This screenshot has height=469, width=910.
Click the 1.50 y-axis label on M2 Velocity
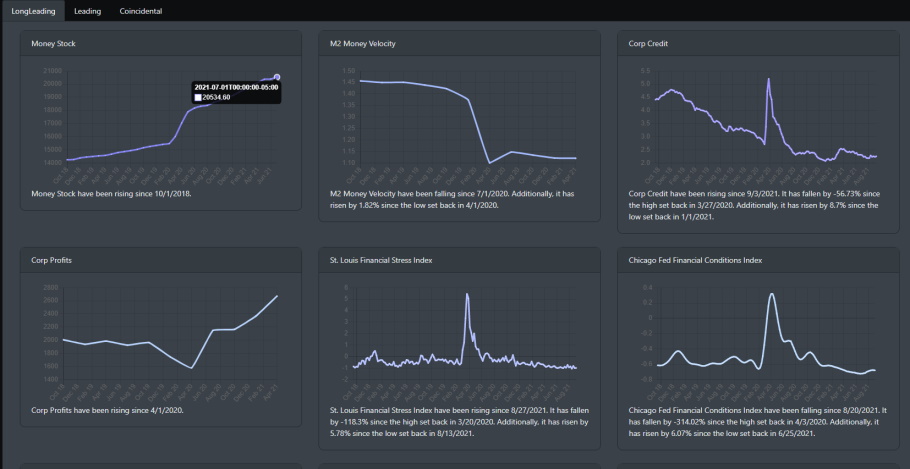click(348, 71)
